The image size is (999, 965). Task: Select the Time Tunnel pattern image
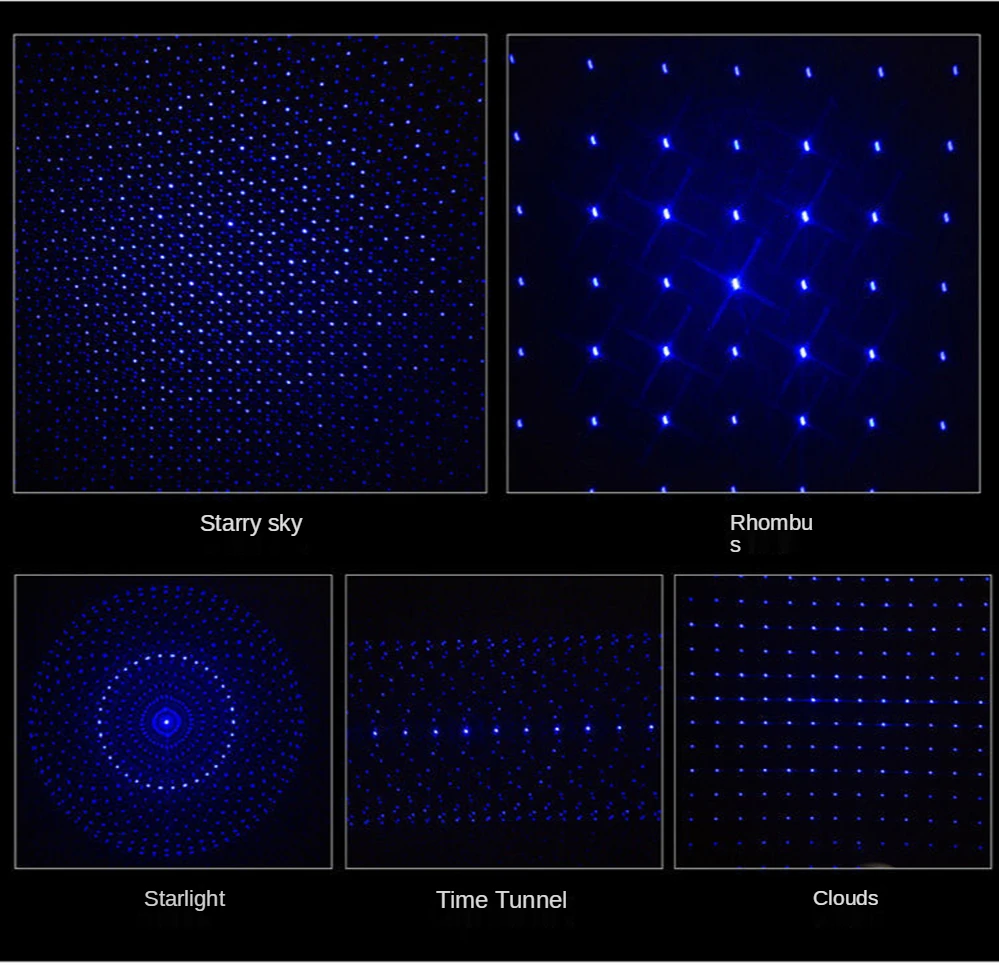pos(504,722)
